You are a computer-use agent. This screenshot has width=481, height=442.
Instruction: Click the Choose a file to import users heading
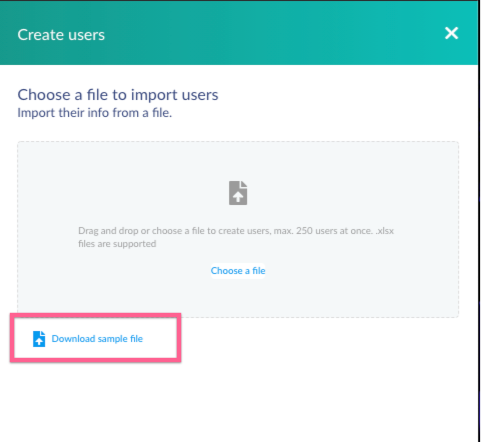point(118,95)
